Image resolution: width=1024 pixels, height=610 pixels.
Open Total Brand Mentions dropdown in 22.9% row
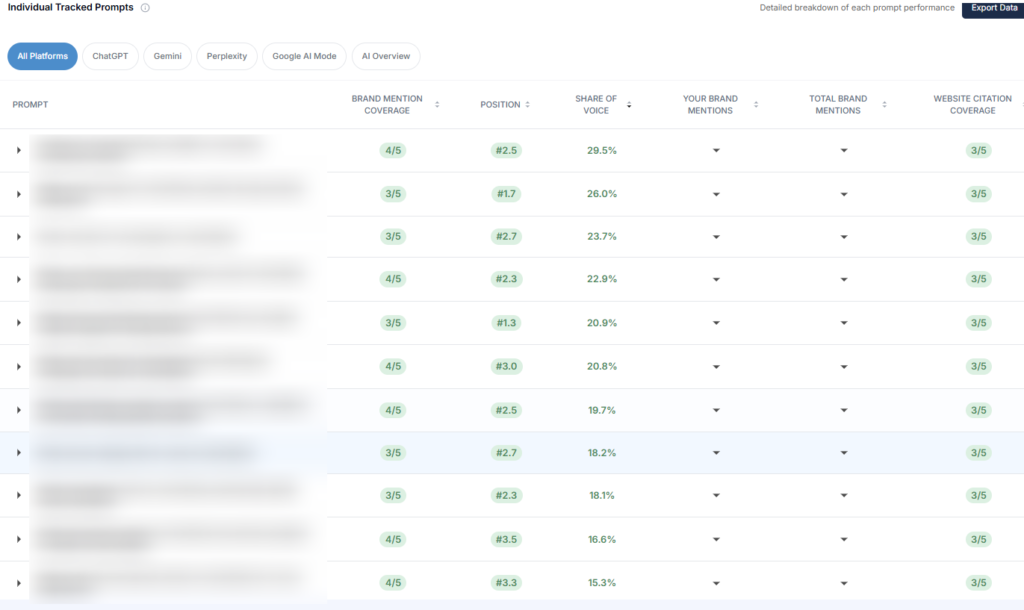click(x=844, y=280)
